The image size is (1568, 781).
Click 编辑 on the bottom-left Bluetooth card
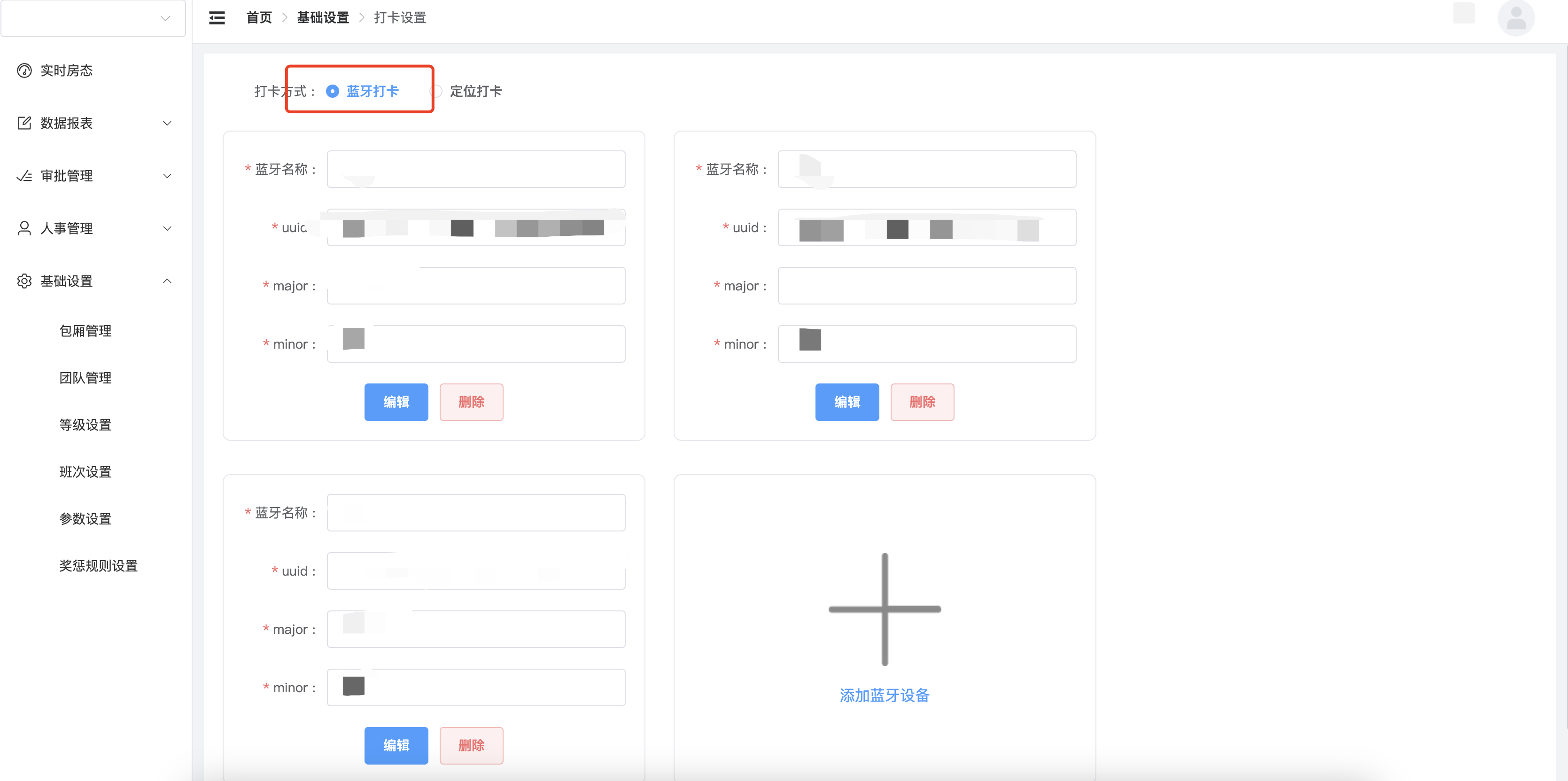[396, 745]
